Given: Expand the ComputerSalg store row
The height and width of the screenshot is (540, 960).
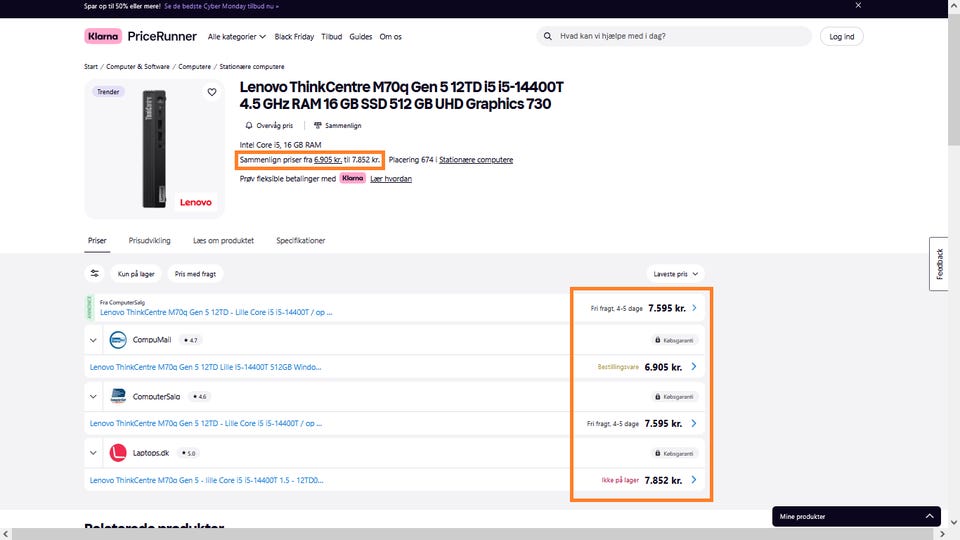Looking at the screenshot, I should [x=93, y=397].
